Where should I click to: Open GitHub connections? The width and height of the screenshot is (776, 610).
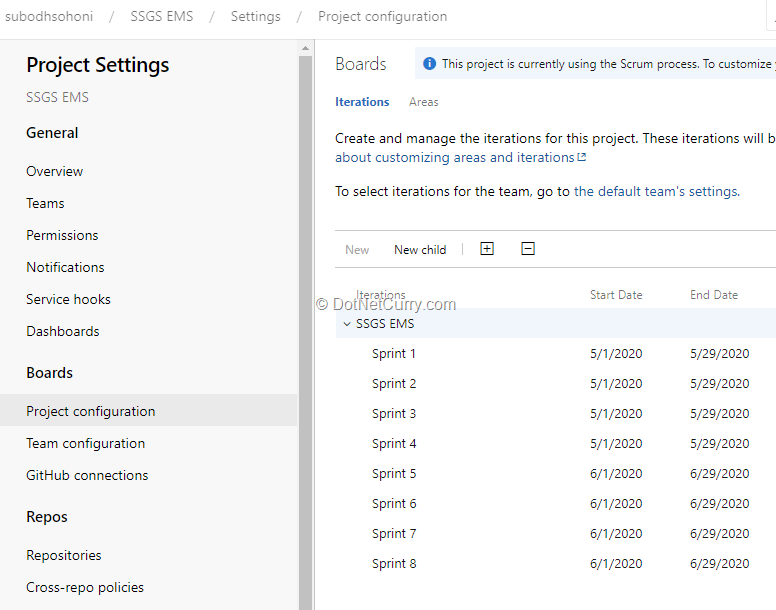[87, 475]
